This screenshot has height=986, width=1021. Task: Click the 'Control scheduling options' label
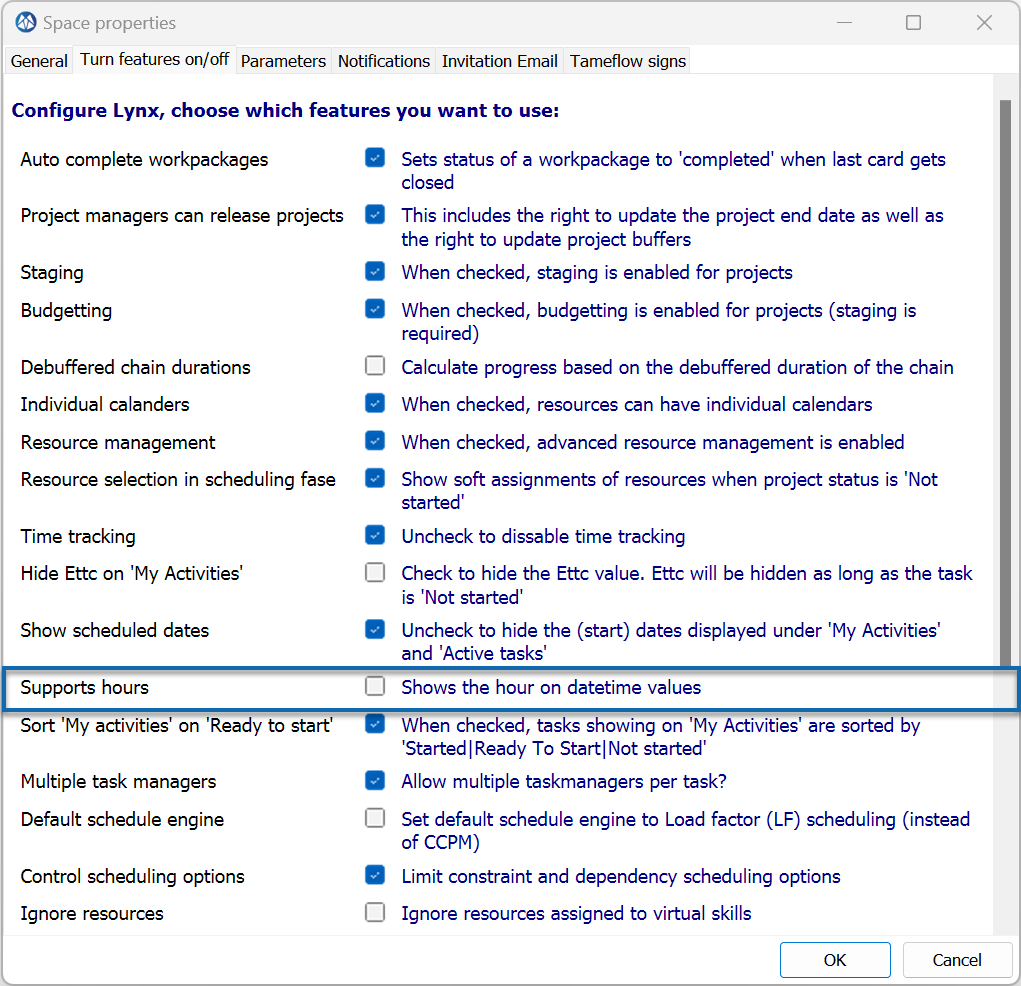tap(132, 877)
